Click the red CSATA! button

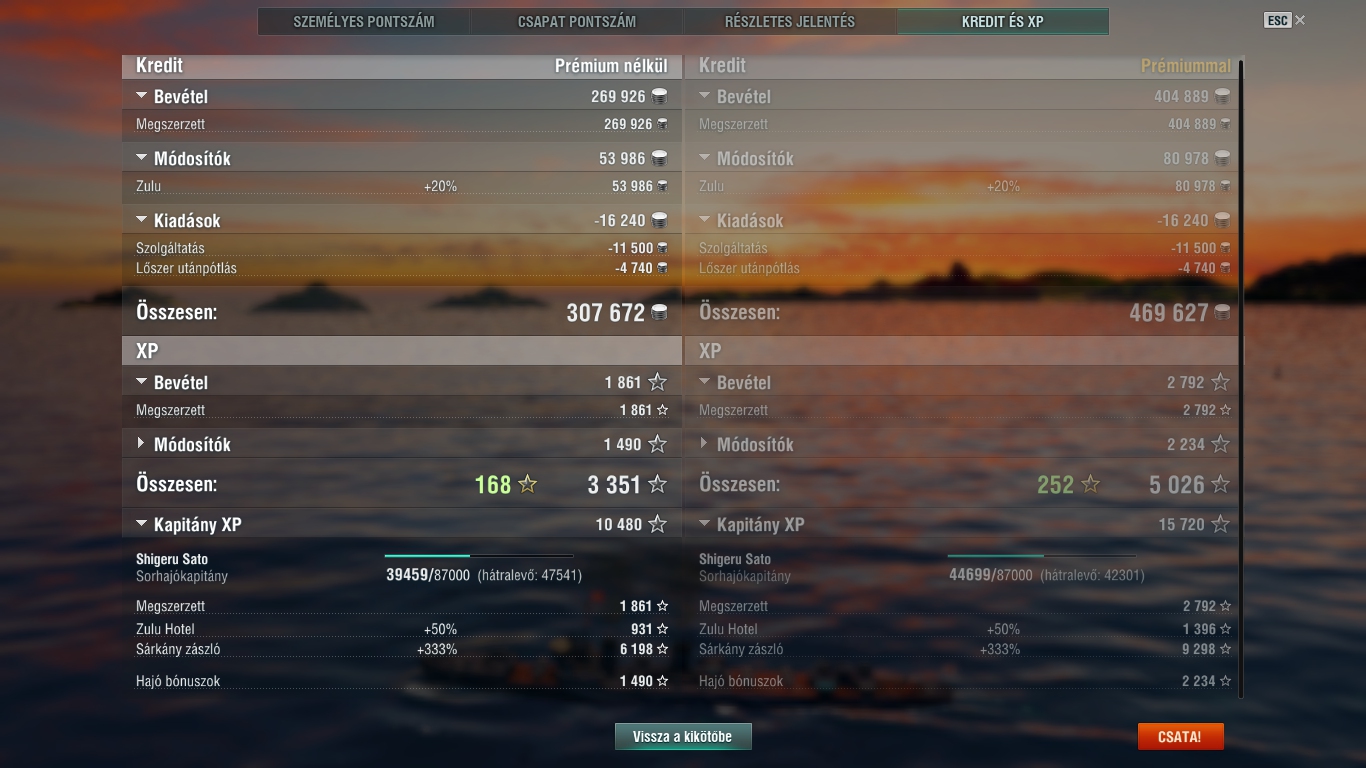[1180, 737]
